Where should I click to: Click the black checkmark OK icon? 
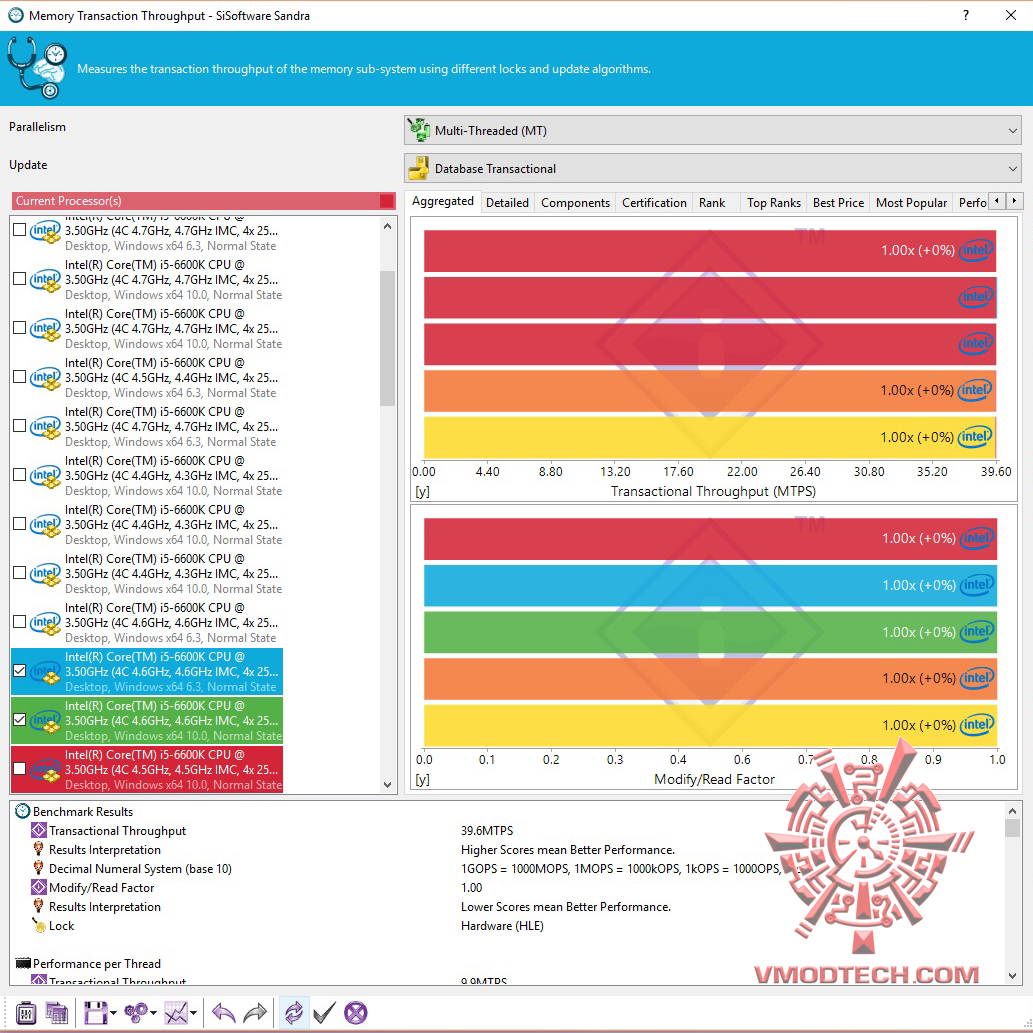(x=324, y=1013)
